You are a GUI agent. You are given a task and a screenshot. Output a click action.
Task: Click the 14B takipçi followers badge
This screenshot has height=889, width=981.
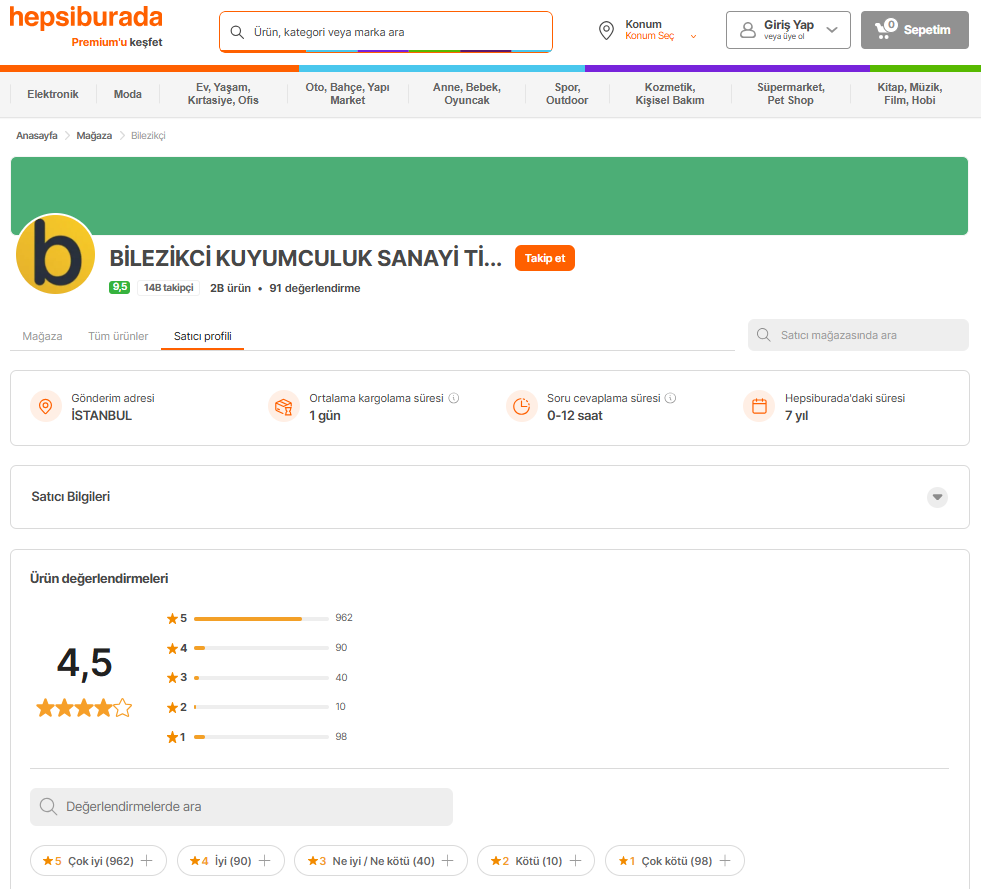point(168,287)
